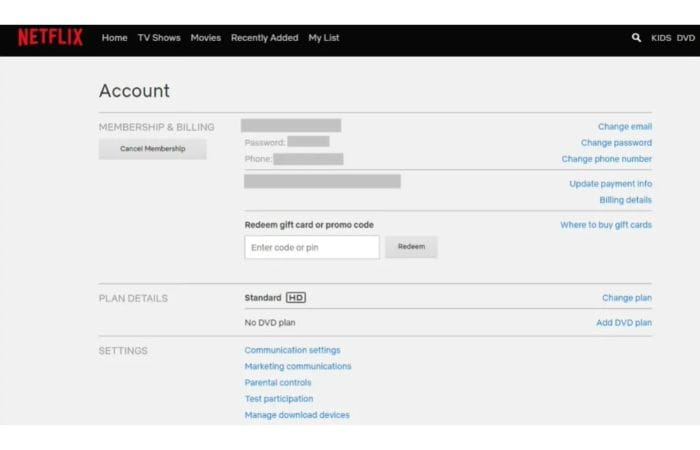The image size is (700, 450).
Task: Open Marketing communications settings
Action: click(x=298, y=367)
